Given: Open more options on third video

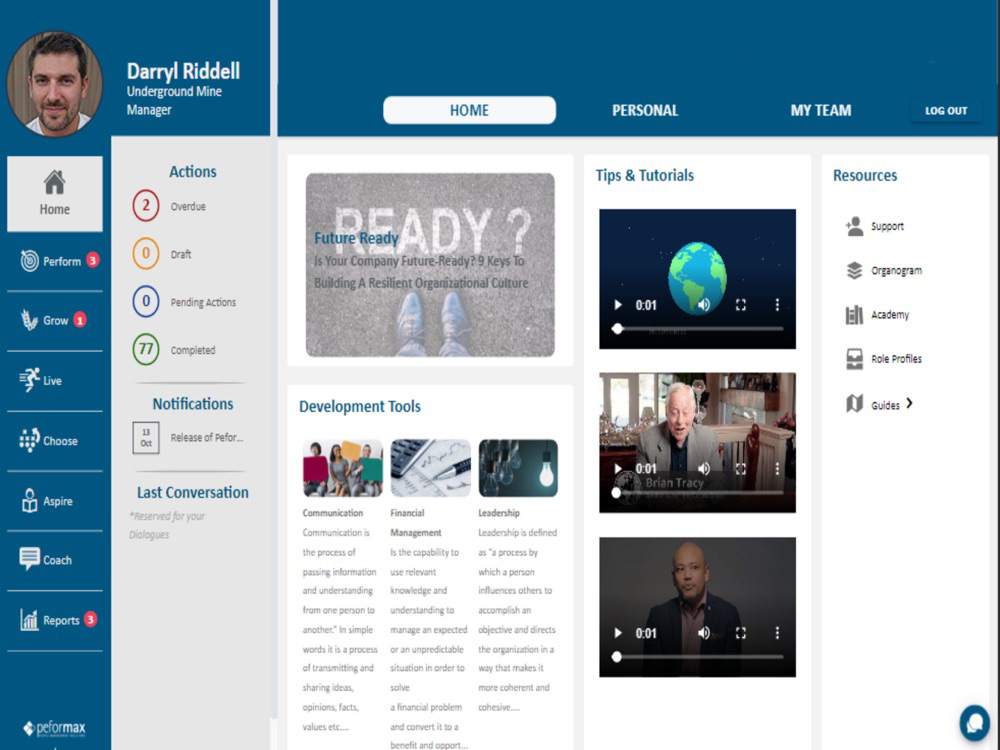Looking at the screenshot, I should click(777, 633).
